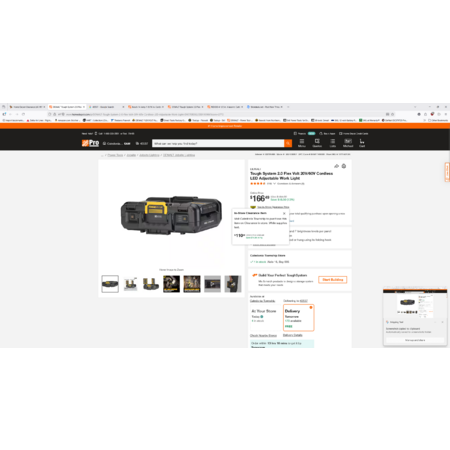The height and width of the screenshot is (450, 450).
Task: Expand the star rating dropdown chevron
Action: click(275, 184)
